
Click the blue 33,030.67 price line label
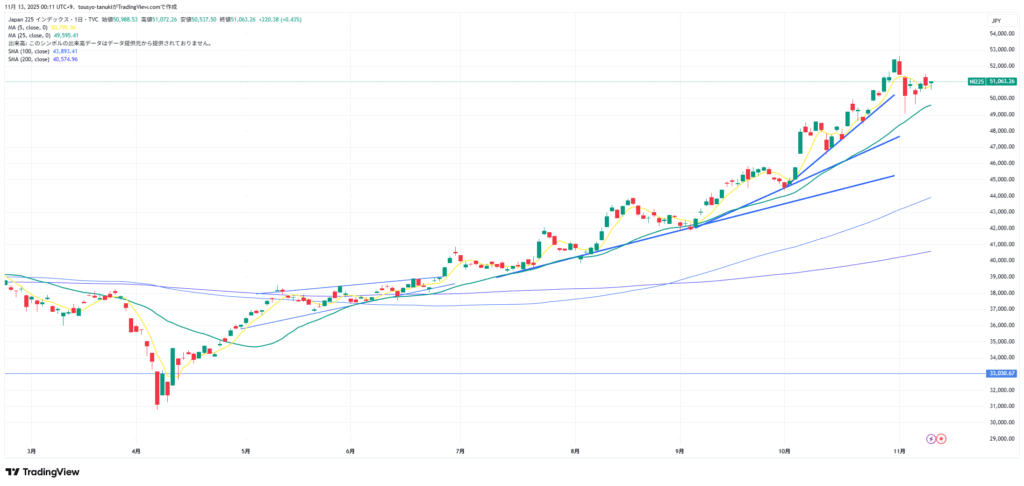(x=1001, y=373)
